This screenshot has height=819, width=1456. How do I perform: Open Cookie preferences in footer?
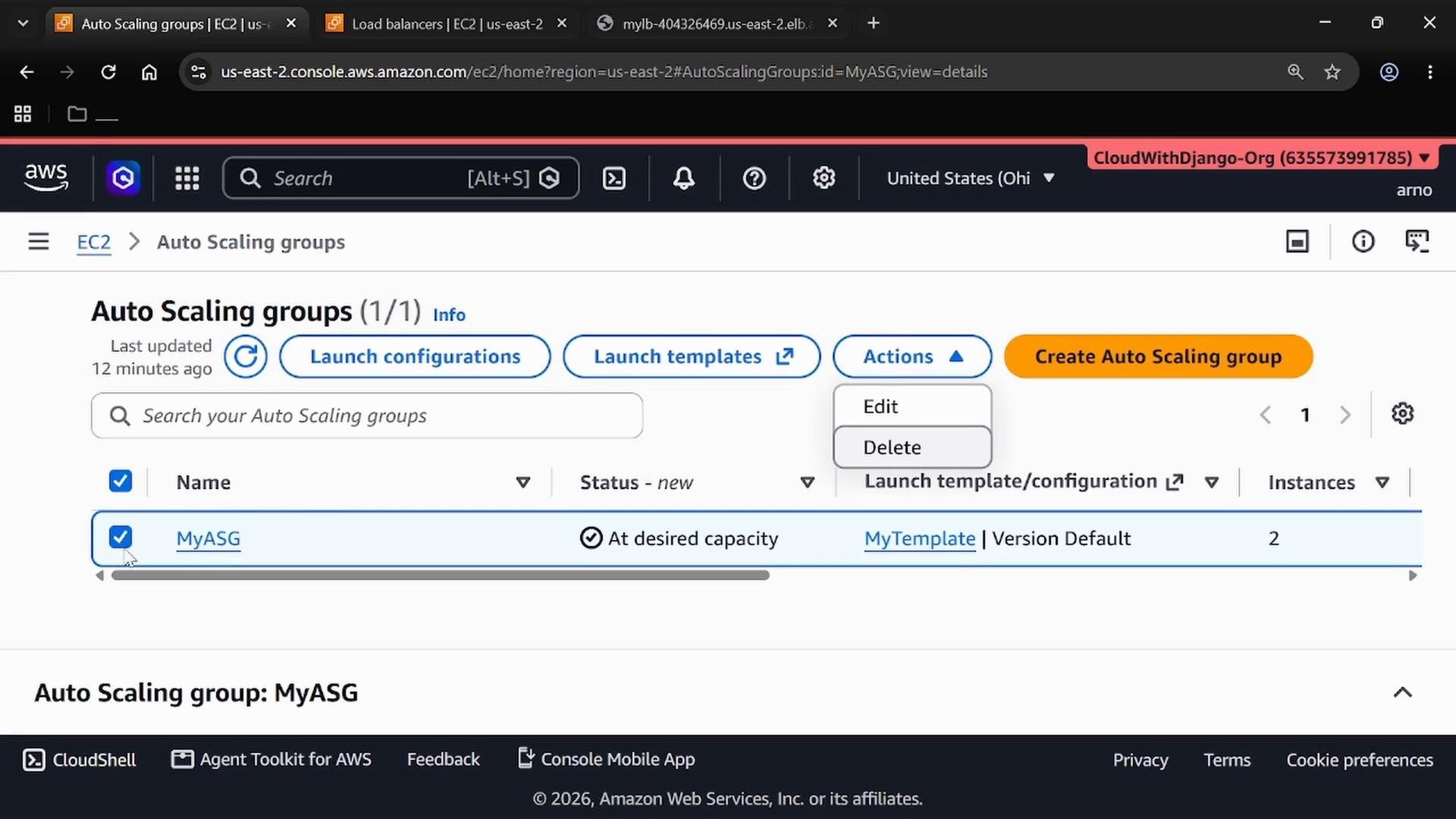(1360, 760)
